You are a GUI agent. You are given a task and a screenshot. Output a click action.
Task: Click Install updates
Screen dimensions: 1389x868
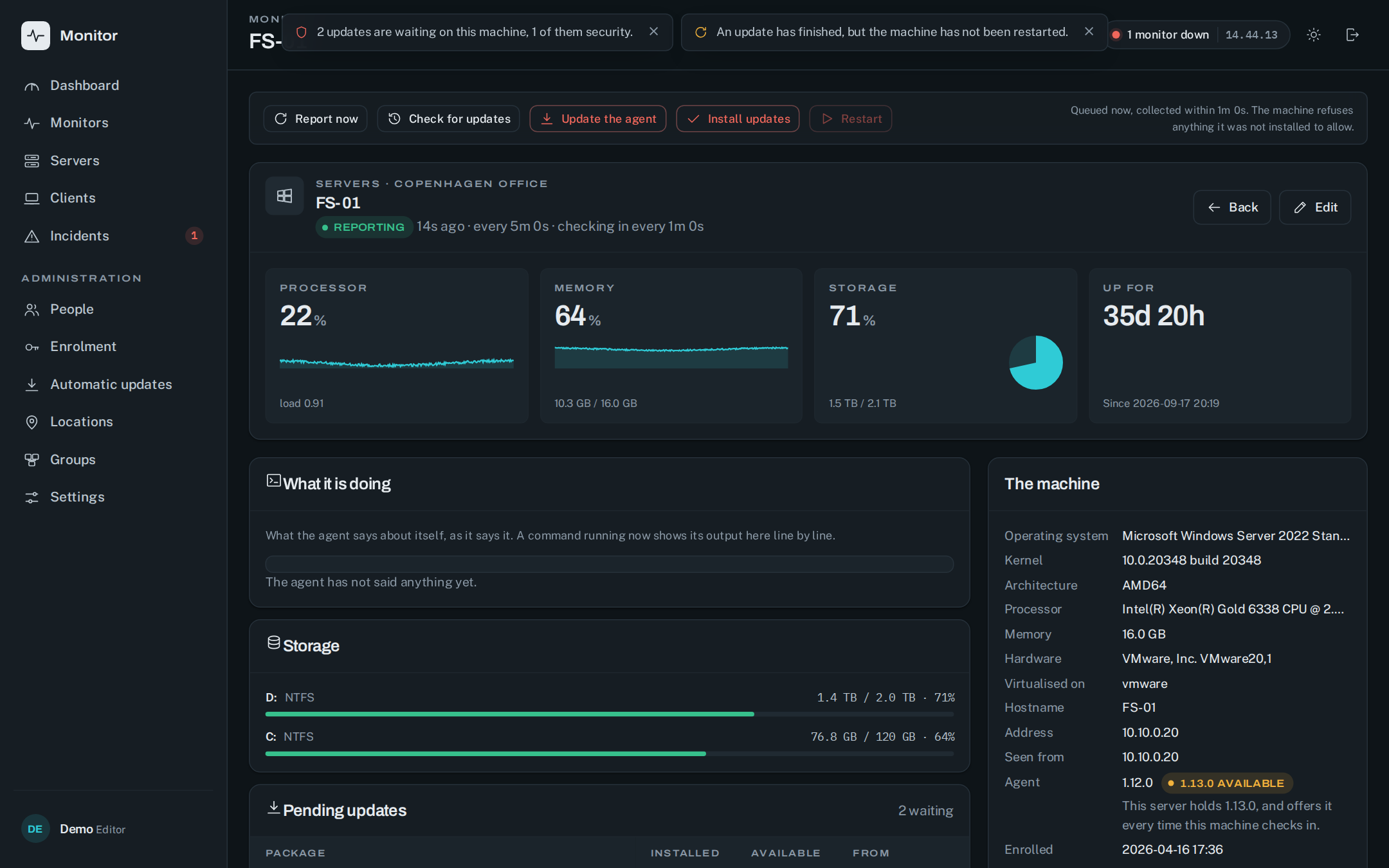point(738,119)
